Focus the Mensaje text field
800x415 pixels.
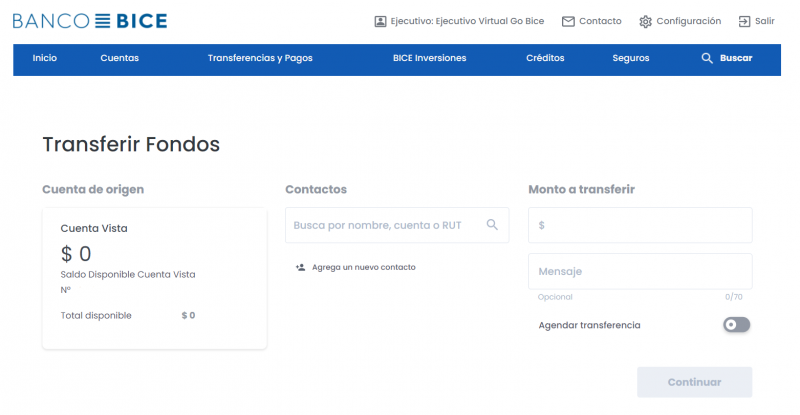[640, 272]
